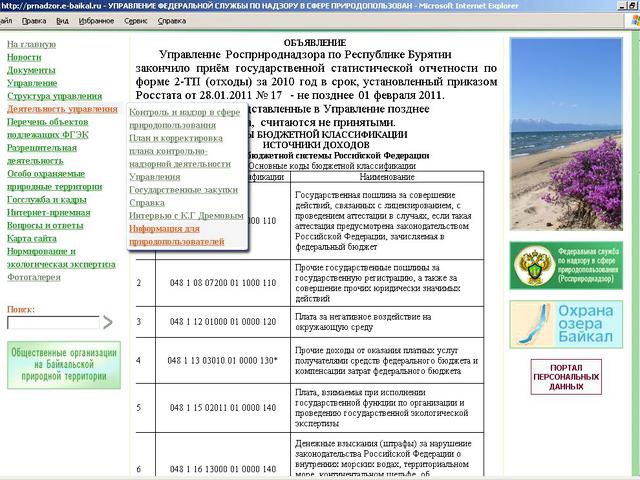Click the ИСТОЧНИКИ ДОХОДОВ heading
Screen dimensions: 640x480
click(316, 145)
